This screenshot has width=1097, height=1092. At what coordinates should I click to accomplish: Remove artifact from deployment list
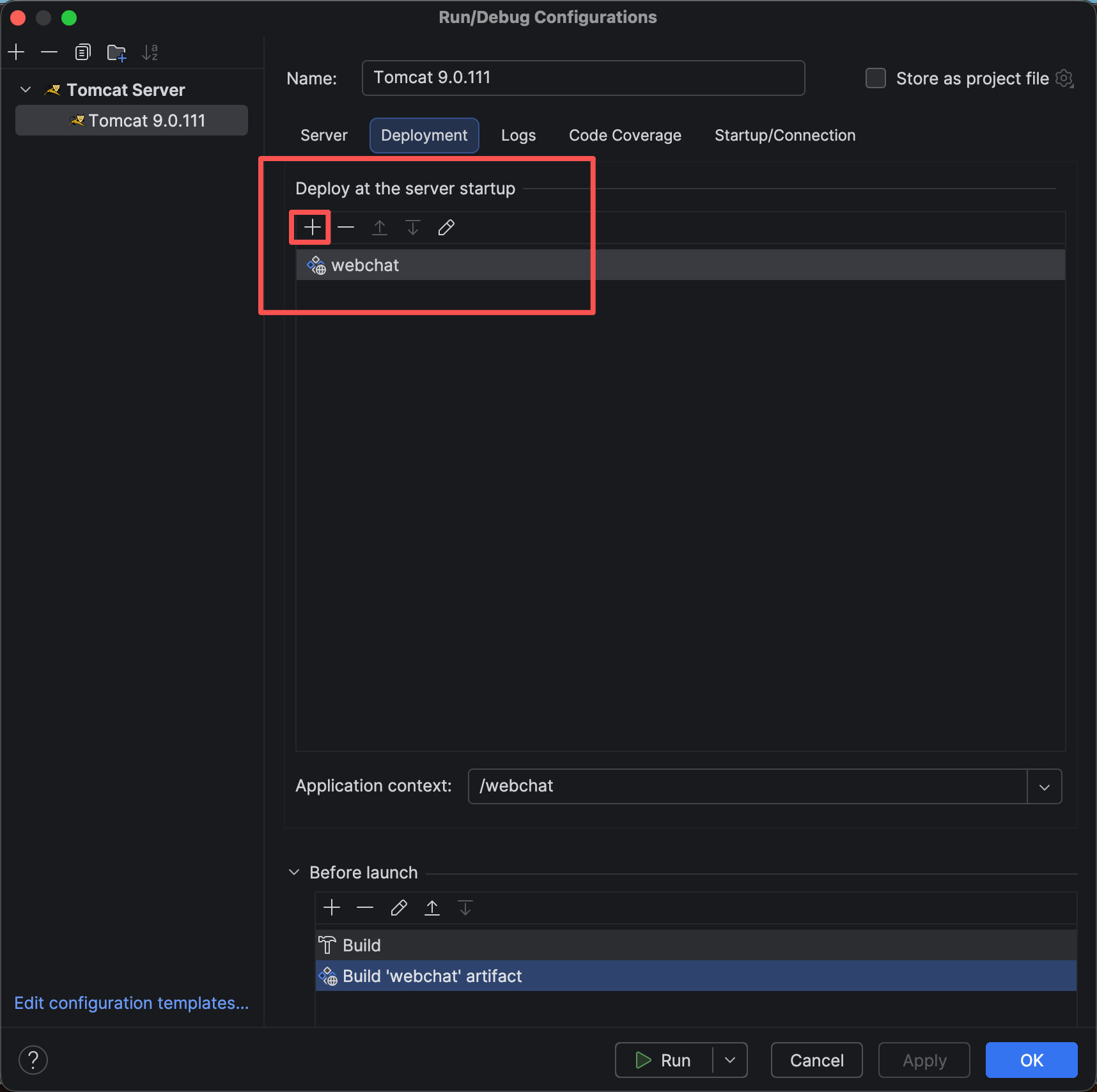point(346,228)
